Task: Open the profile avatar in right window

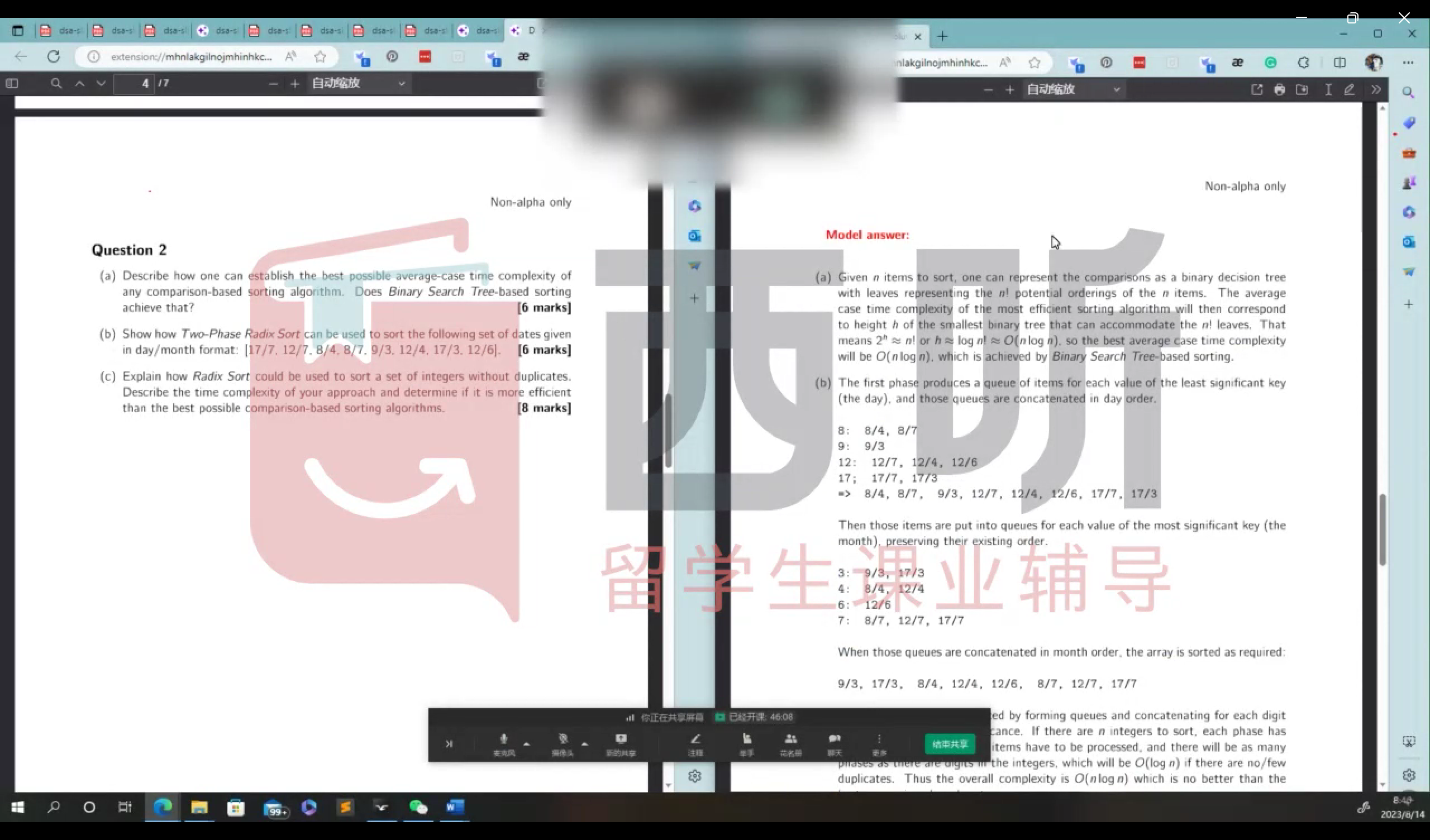Action: point(1374,63)
